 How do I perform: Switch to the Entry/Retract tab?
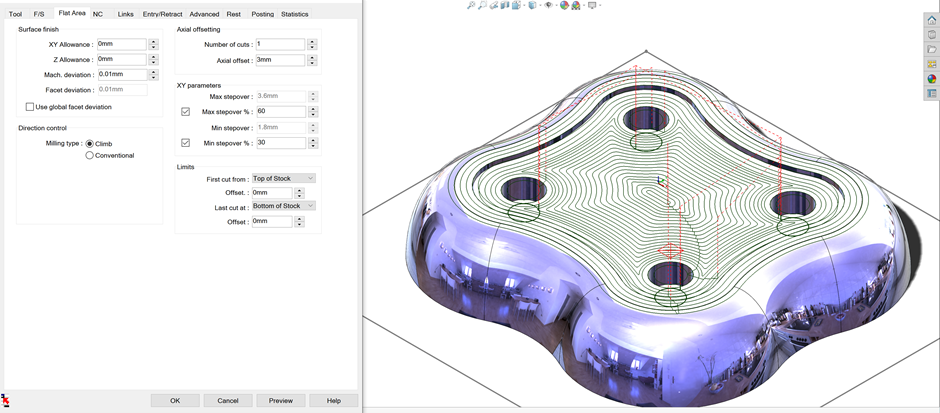(x=162, y=15)
